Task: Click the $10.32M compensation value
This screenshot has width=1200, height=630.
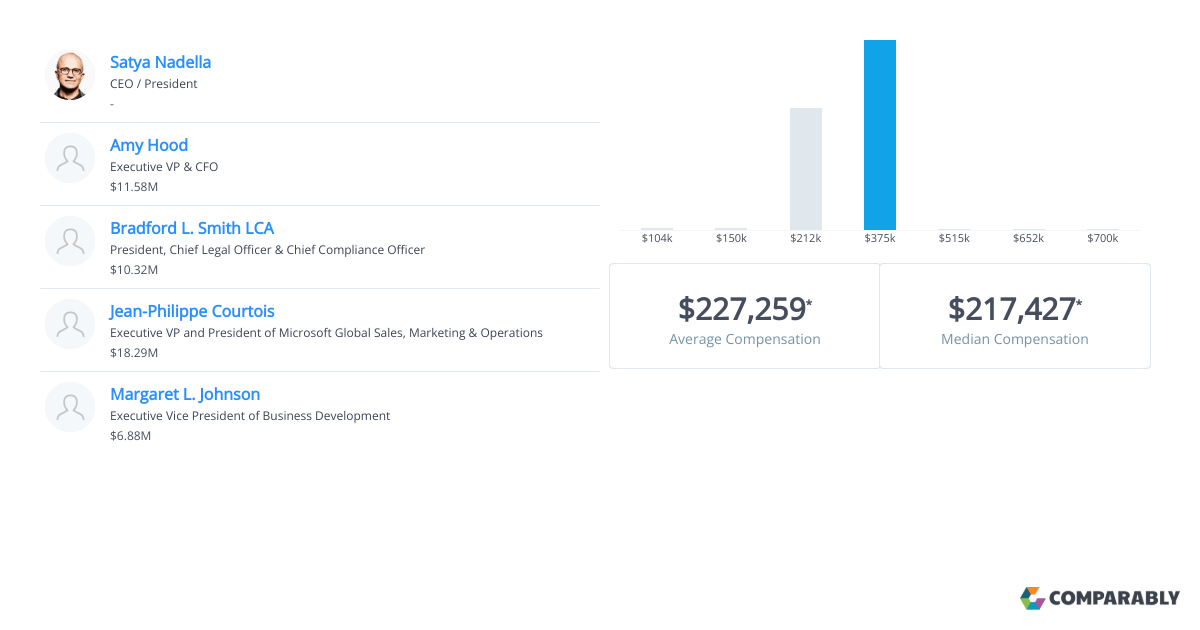Action: (x=134, y=270)
